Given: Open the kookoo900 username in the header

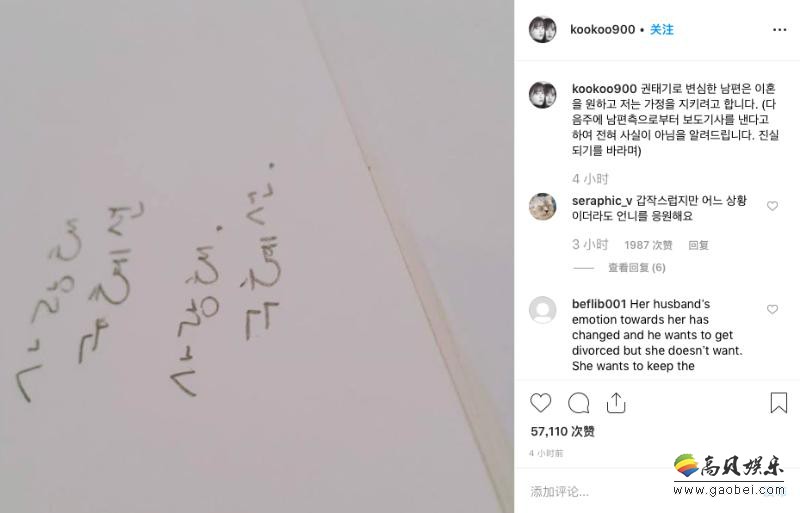Looking at the screenshot, I should click(x=603, y=30).
